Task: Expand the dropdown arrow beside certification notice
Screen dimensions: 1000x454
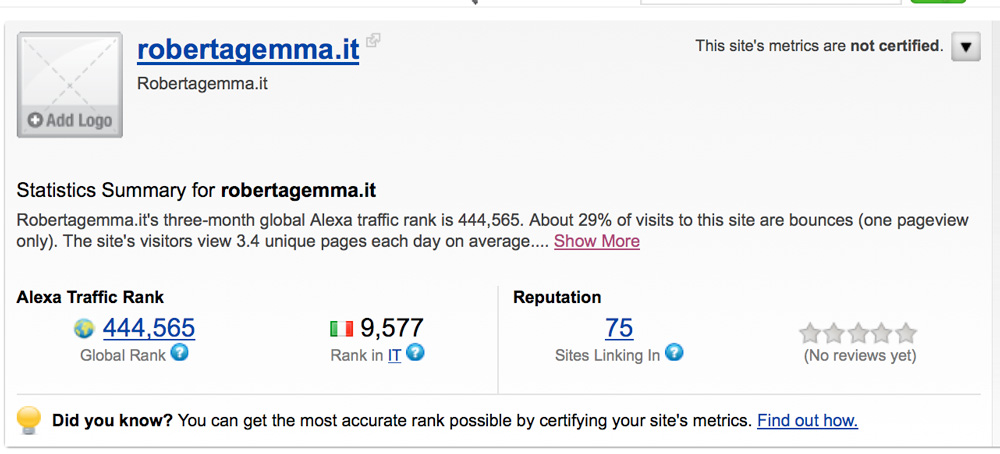Action: click(x=965, y=47)
